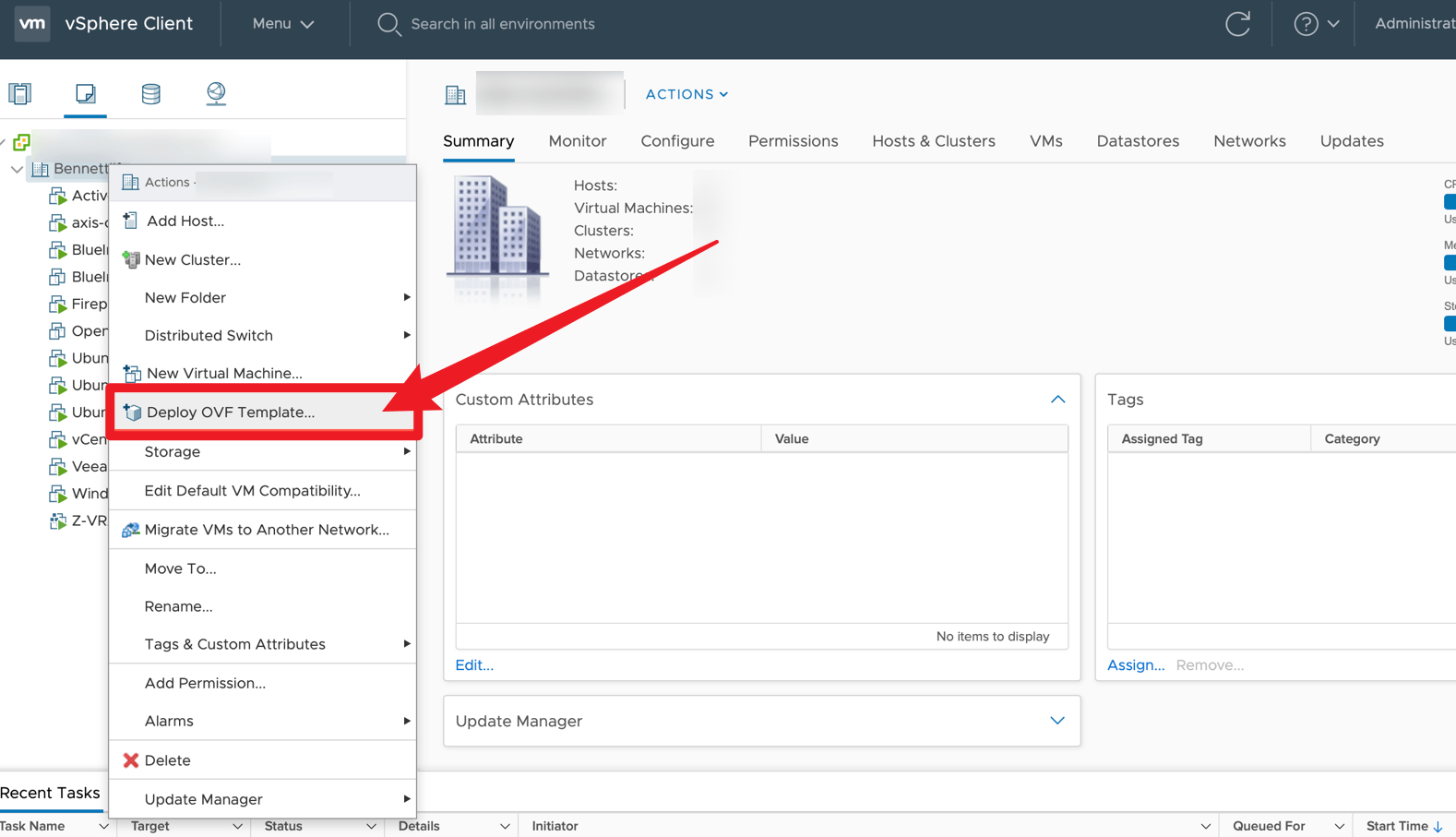Click the VM icon beside Open tree item
Image resolution: width=1456 pixels, height=837 pixels.
57,331
